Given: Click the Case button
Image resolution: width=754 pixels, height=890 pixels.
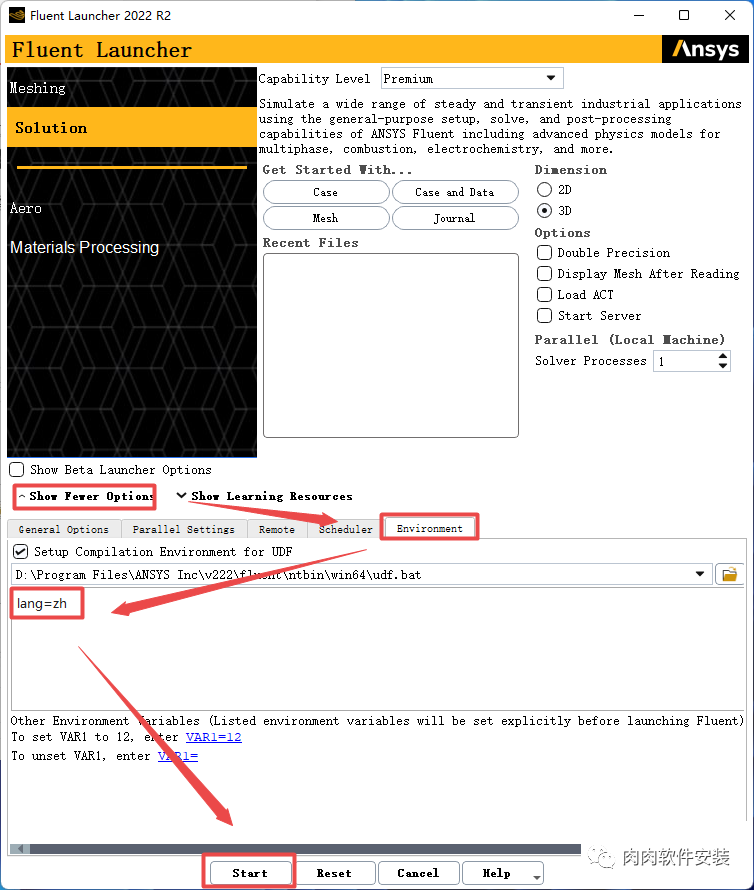Looking at the screenshot, I should (x=326, y=192).
